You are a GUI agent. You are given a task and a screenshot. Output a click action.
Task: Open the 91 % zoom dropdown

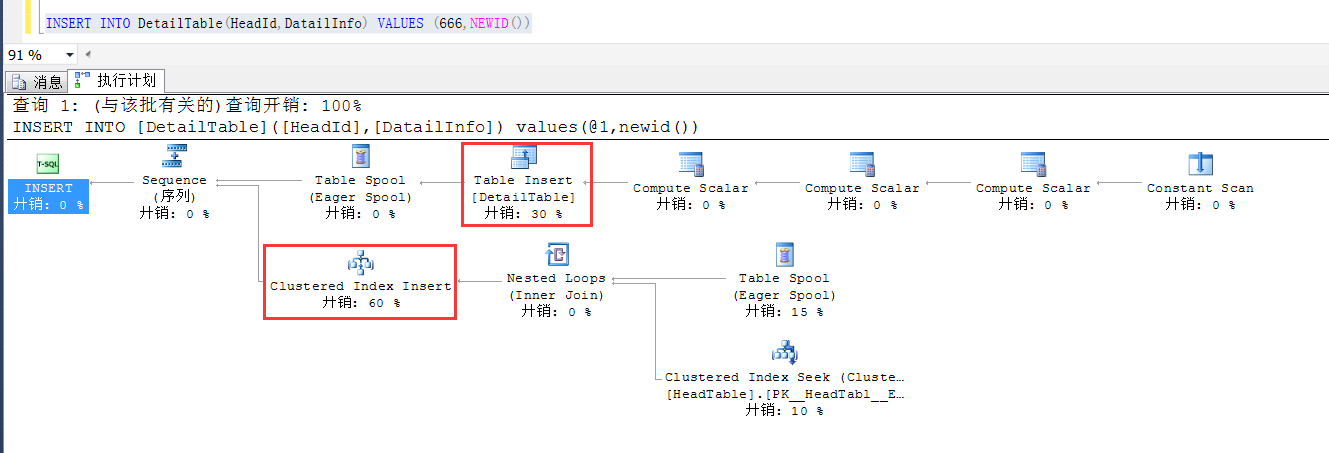tap(70, 55)
